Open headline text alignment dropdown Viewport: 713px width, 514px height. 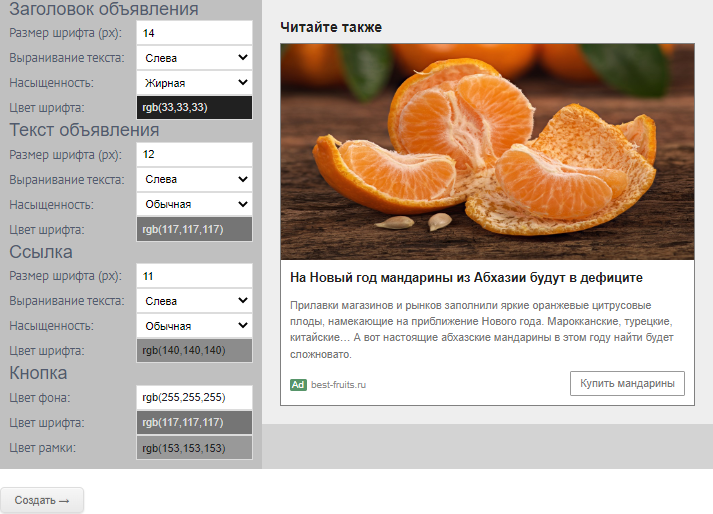pos(194,58)
